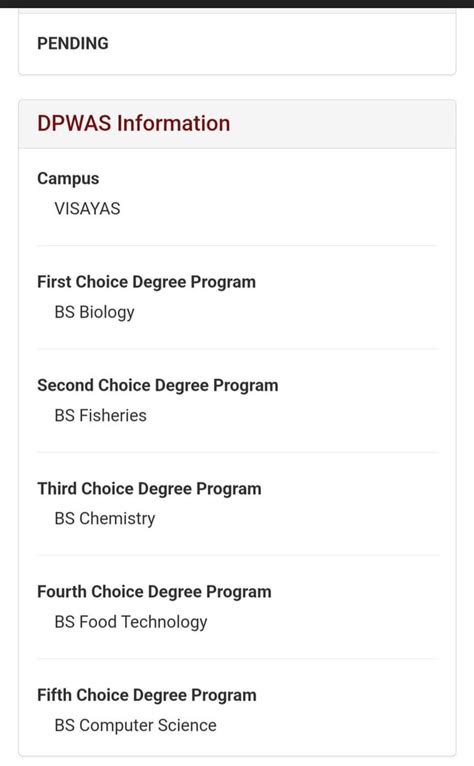Click the First Choice Degree Program label
Screen dimensions: 474x766
[147, 282]
